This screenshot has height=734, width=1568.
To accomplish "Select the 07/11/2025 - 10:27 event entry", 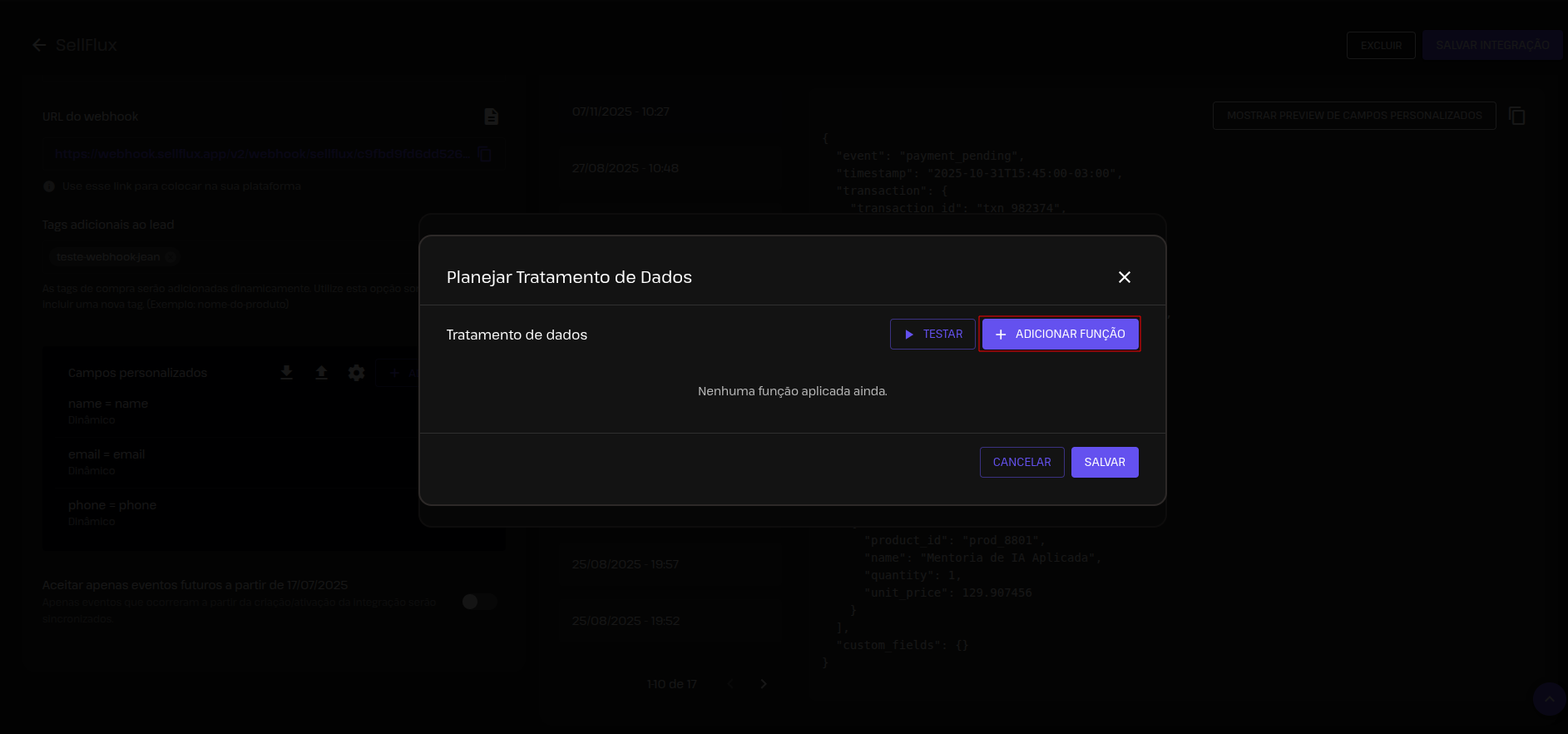I will [621, 112].
